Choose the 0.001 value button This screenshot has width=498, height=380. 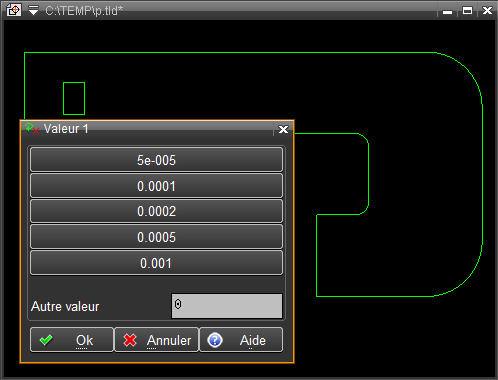pyautogui.click(x=156, y=263)
